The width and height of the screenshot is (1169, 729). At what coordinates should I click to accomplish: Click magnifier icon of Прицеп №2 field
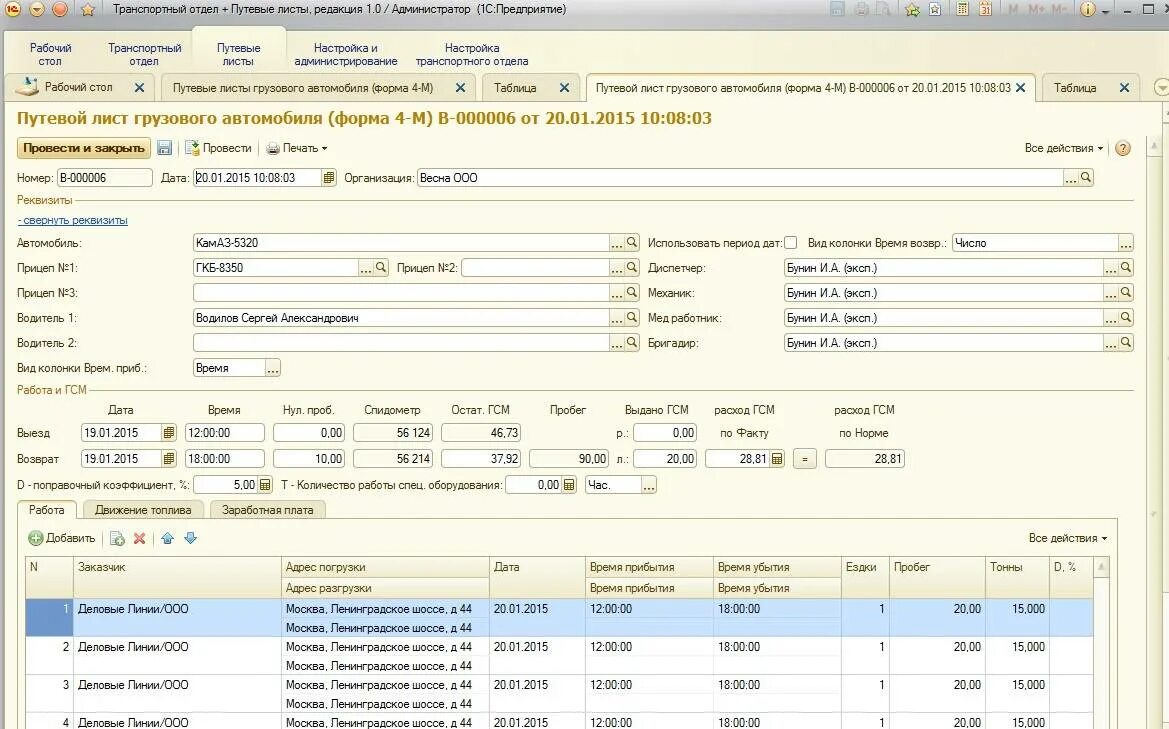pyautogui.click(x=632, y=267)
